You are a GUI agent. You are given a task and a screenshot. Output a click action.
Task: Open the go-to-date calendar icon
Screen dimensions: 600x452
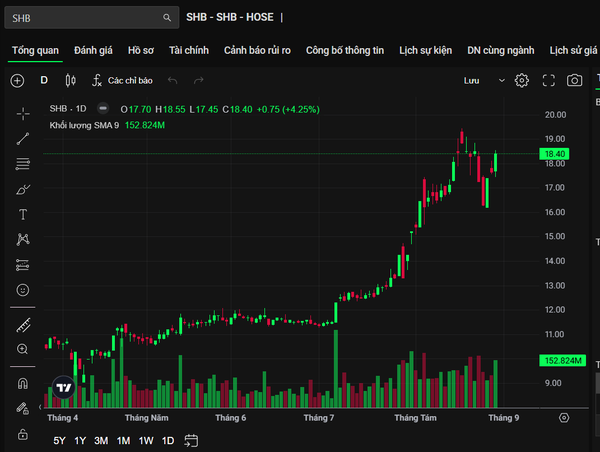[x=191, y=441]
